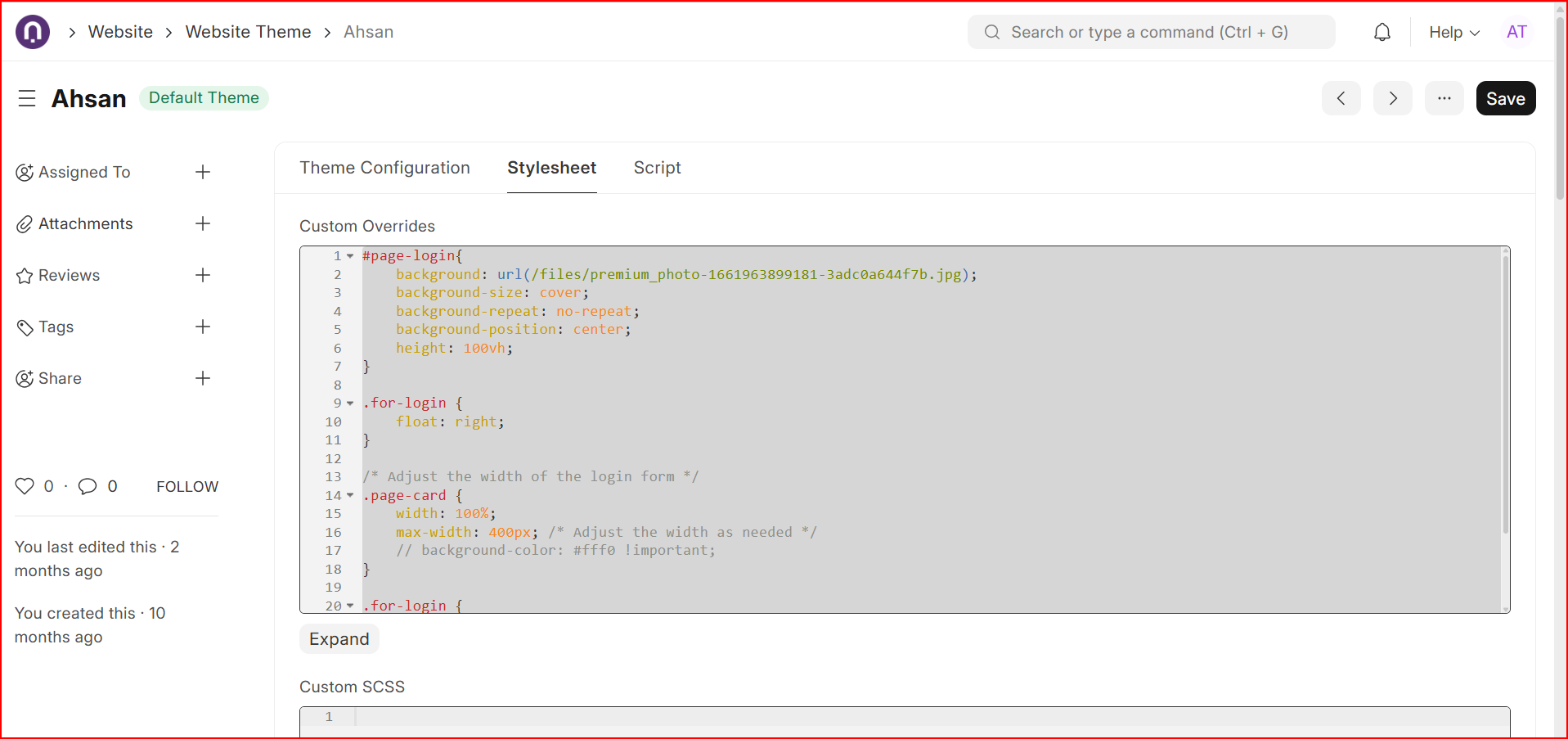Collapse the #page-login code block
The width and height of the screenshot is (1568, 739).
tap(351, 255)
